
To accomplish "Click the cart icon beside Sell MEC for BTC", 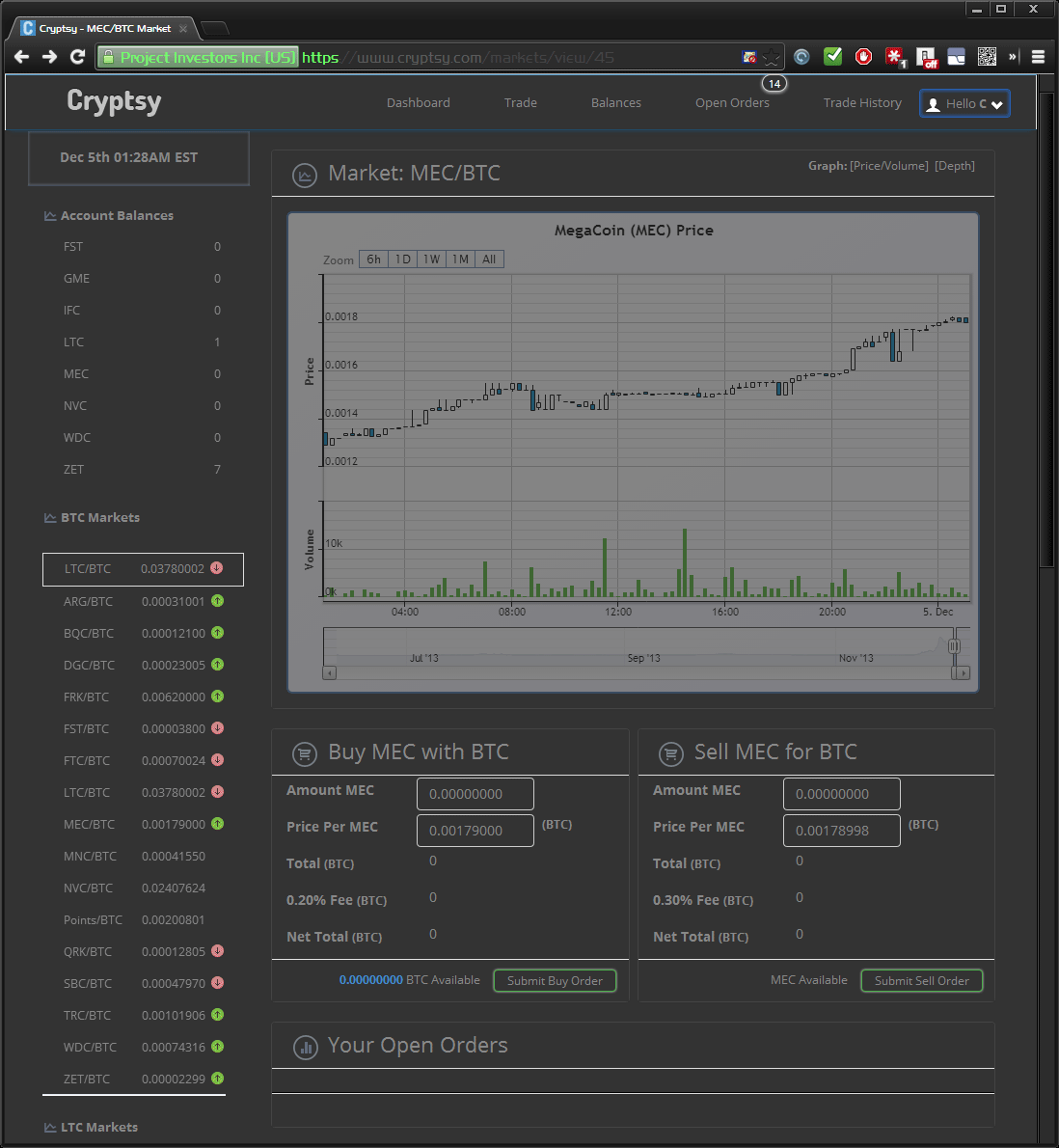I will (x=671, y=753).
